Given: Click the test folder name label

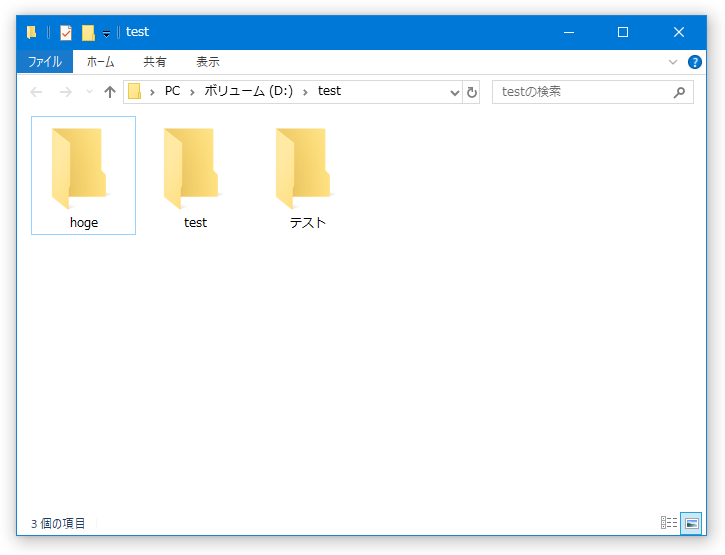Looking at the screenshot, I should tap(195, 222).
